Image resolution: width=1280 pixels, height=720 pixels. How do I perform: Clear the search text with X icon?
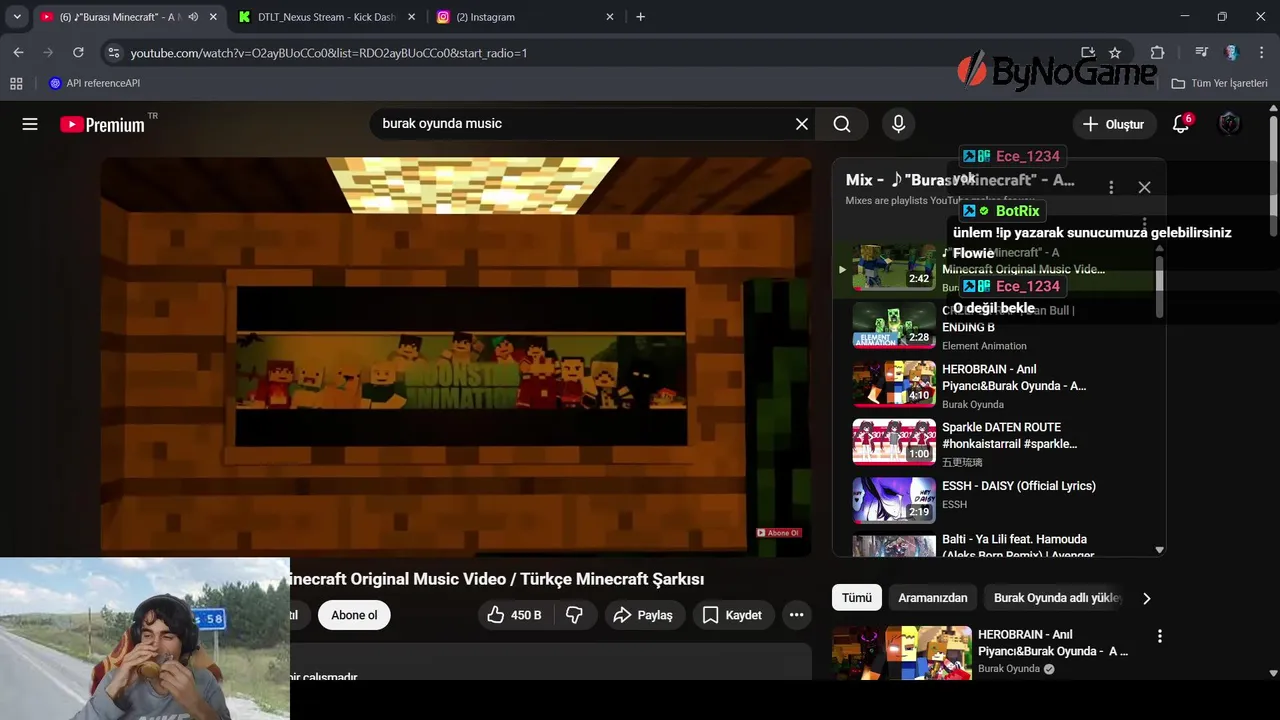(802, 124)
